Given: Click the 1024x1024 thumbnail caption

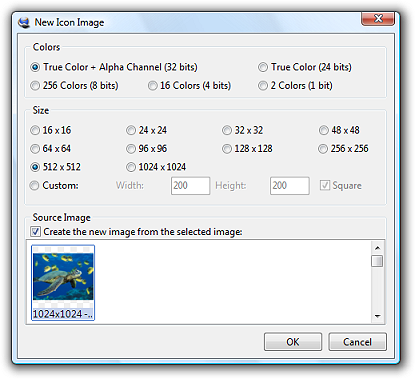Looking at the screenshot, I should coord(63,314).
